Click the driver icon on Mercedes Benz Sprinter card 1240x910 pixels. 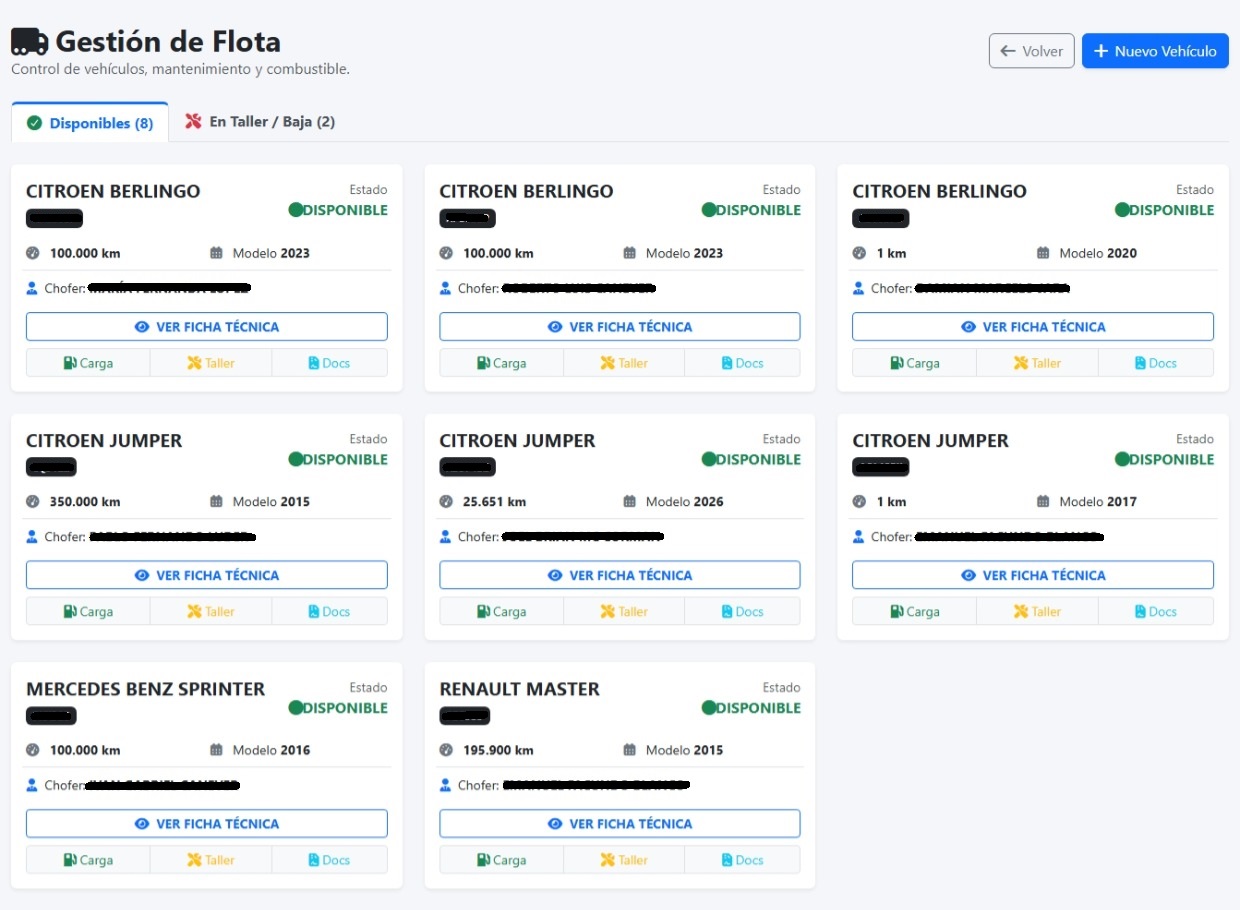pyautogui.click(x=32, y=785)
